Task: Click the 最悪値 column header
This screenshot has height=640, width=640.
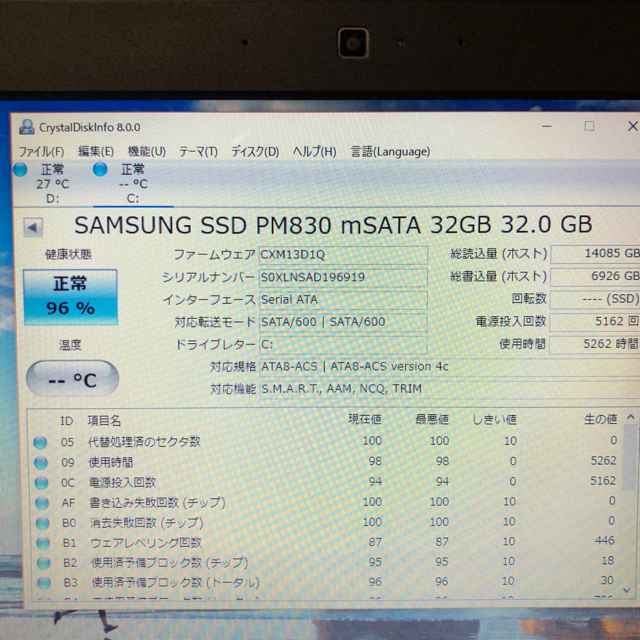Action: [x=432, y=419]
